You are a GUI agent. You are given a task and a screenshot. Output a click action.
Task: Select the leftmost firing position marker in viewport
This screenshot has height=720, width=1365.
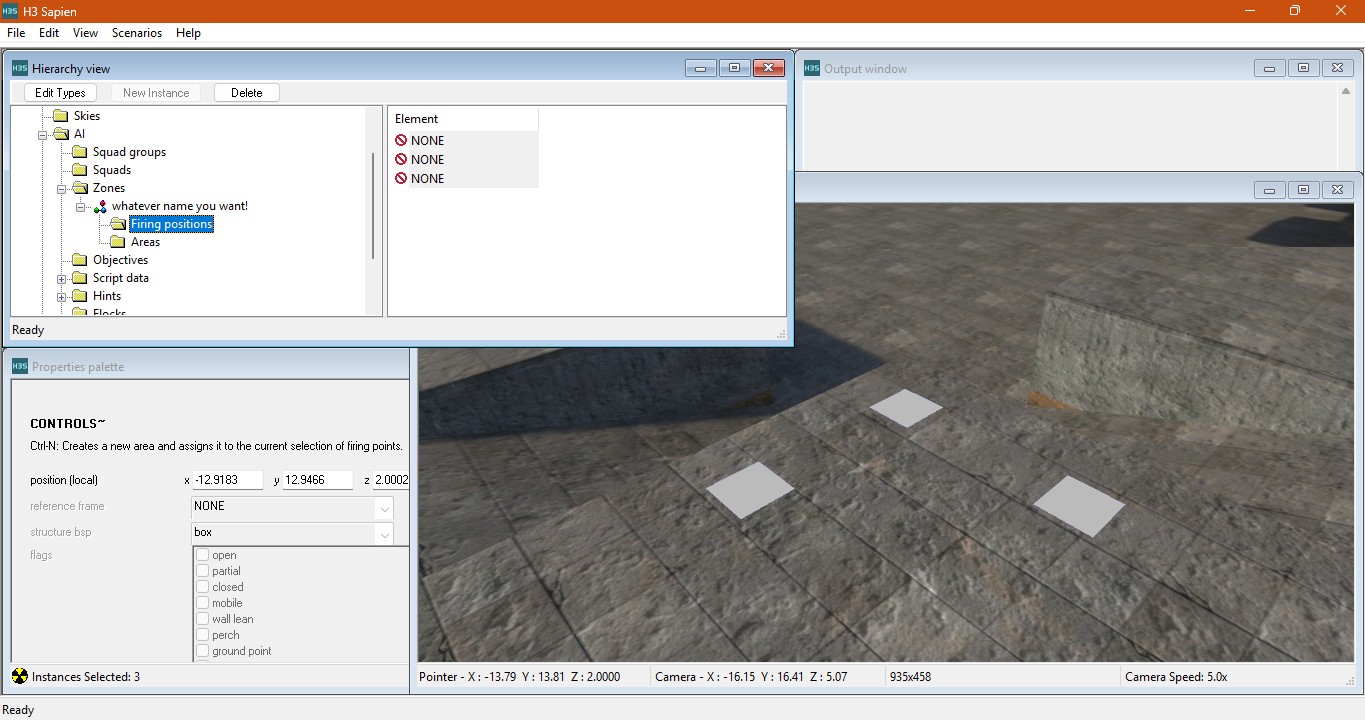tap(750, 490)
